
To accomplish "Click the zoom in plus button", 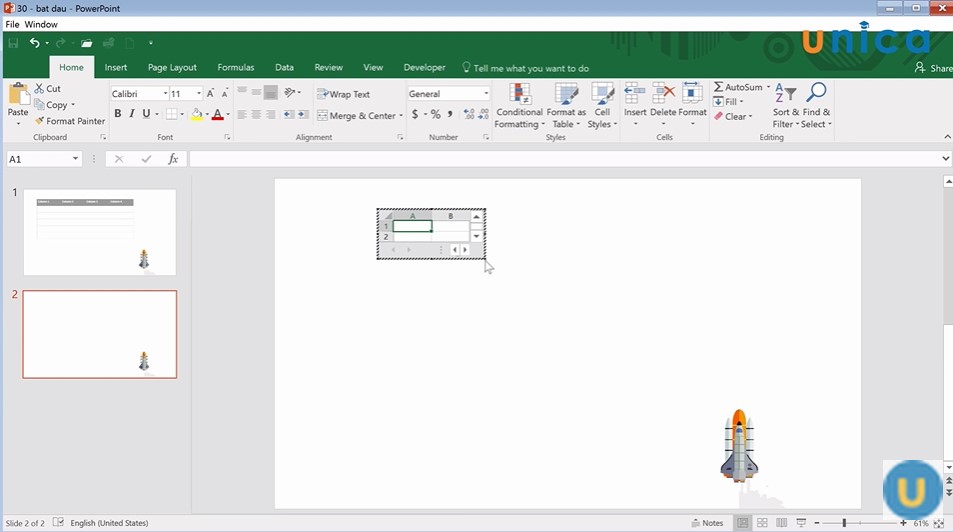I will [x=903, y=523].
